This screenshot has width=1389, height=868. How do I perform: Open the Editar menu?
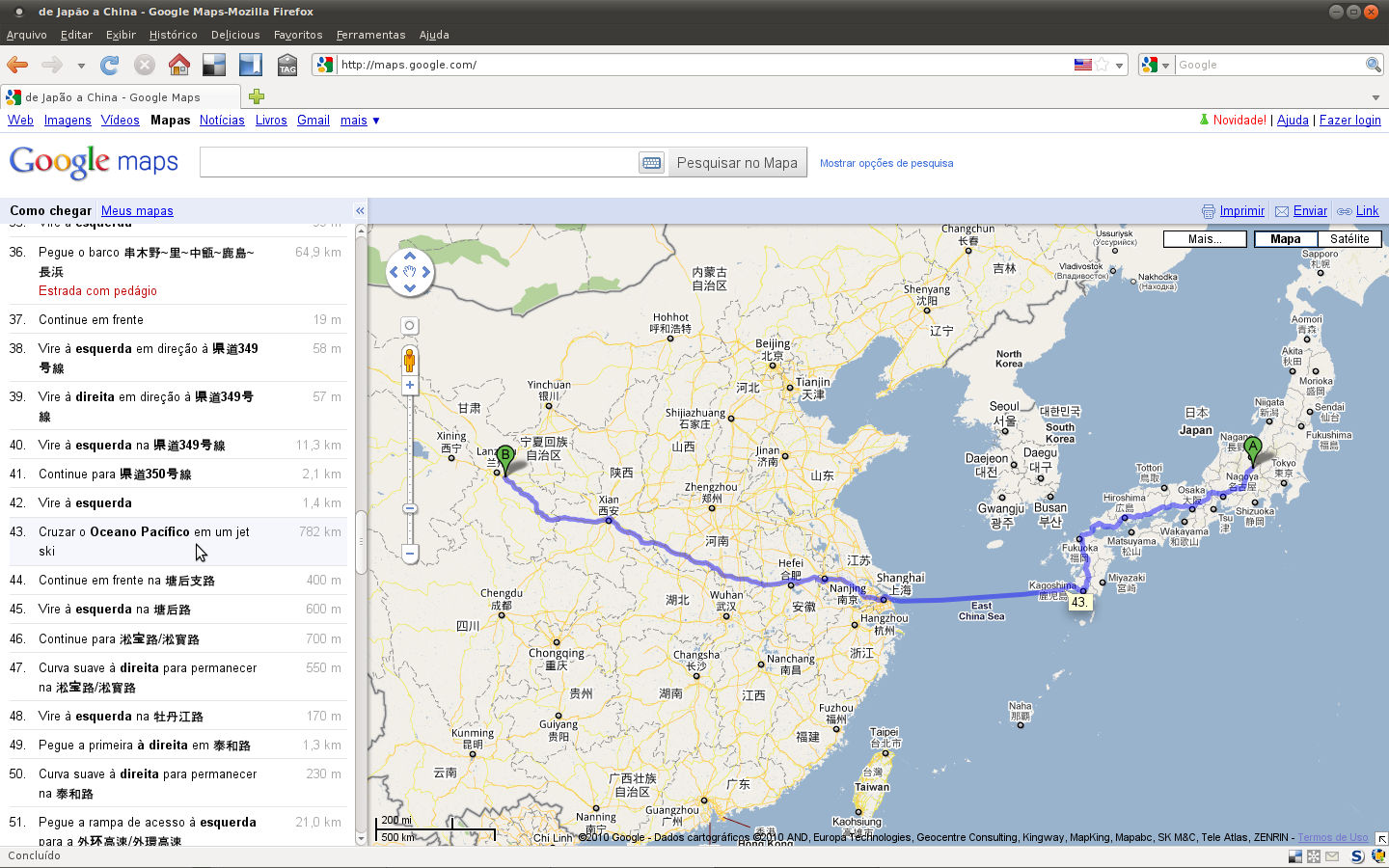76,35
